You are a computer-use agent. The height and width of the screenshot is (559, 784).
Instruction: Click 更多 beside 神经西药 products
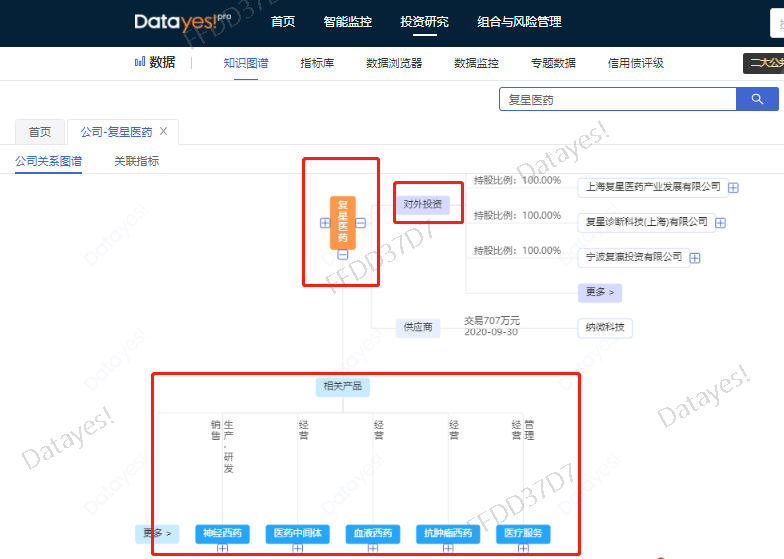[157, 534]
